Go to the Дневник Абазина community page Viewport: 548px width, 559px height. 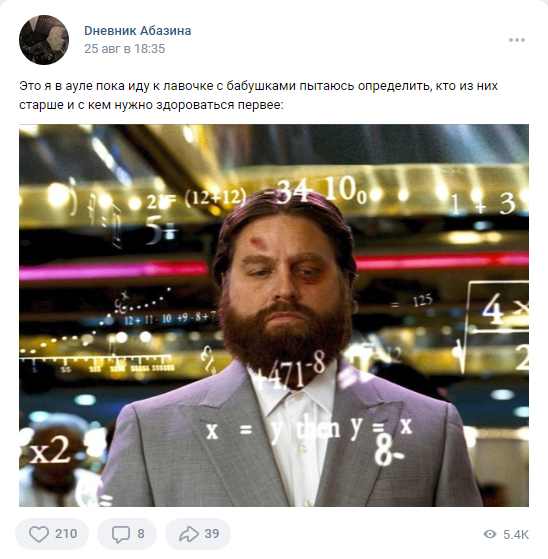coord(138,31)
